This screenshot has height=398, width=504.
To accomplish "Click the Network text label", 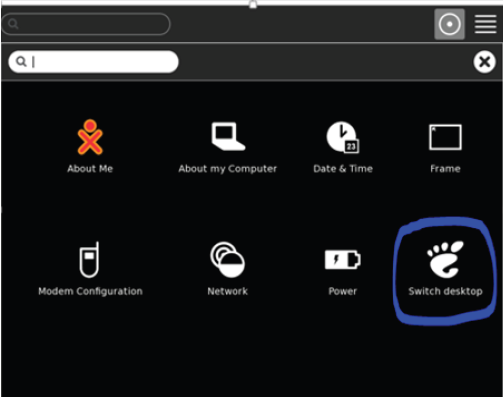I will pos(228,291).
